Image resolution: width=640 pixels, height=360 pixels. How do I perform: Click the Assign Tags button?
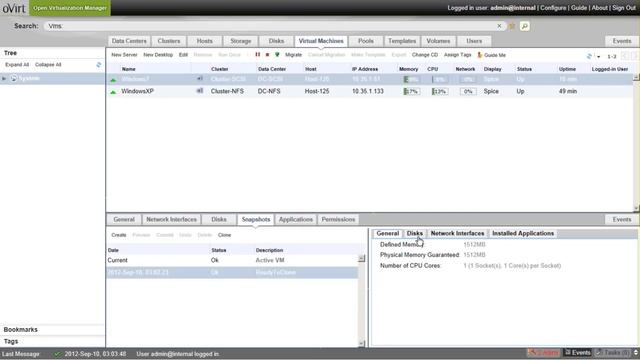click(458, 55)
